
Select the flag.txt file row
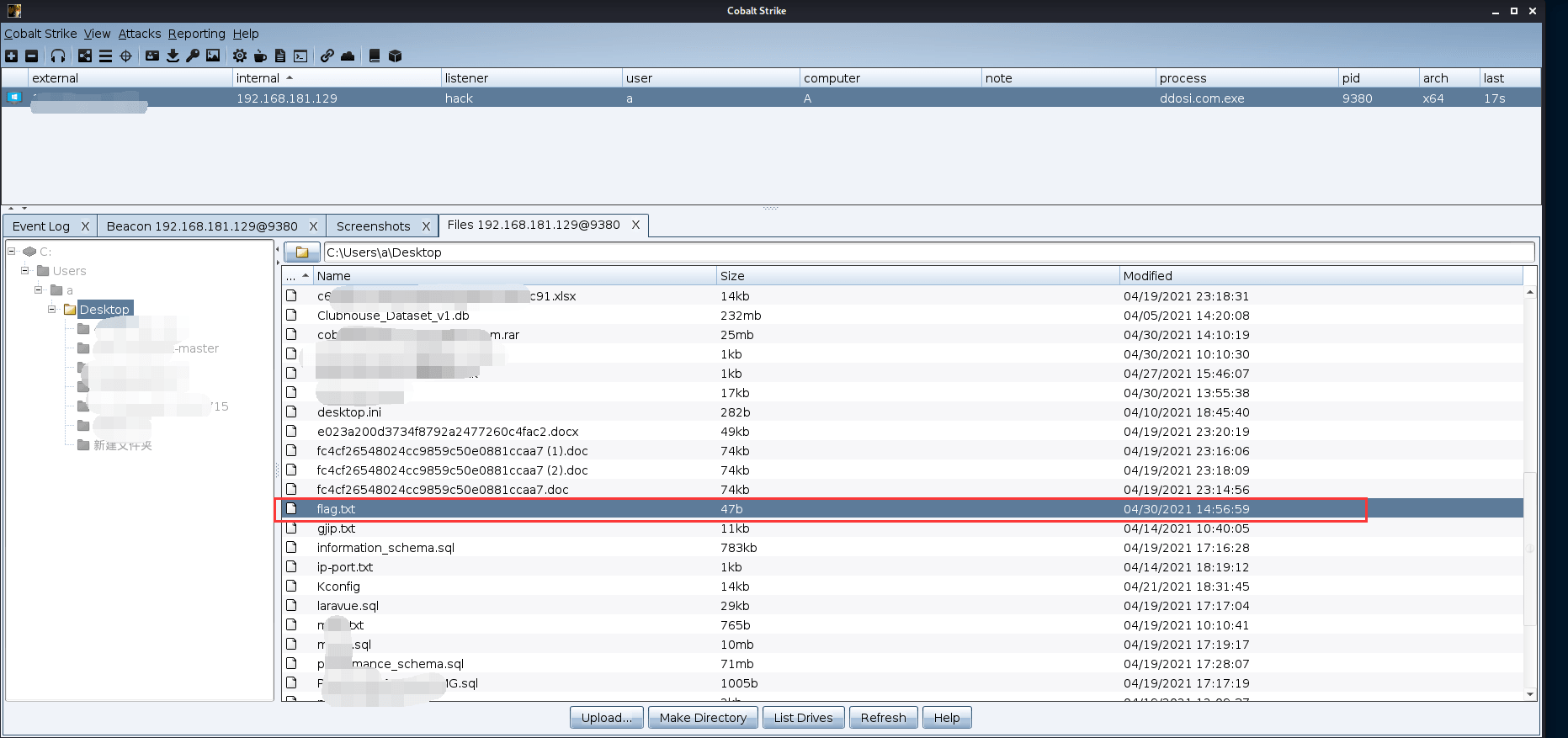pyautogui.click(x=903, y=508)
